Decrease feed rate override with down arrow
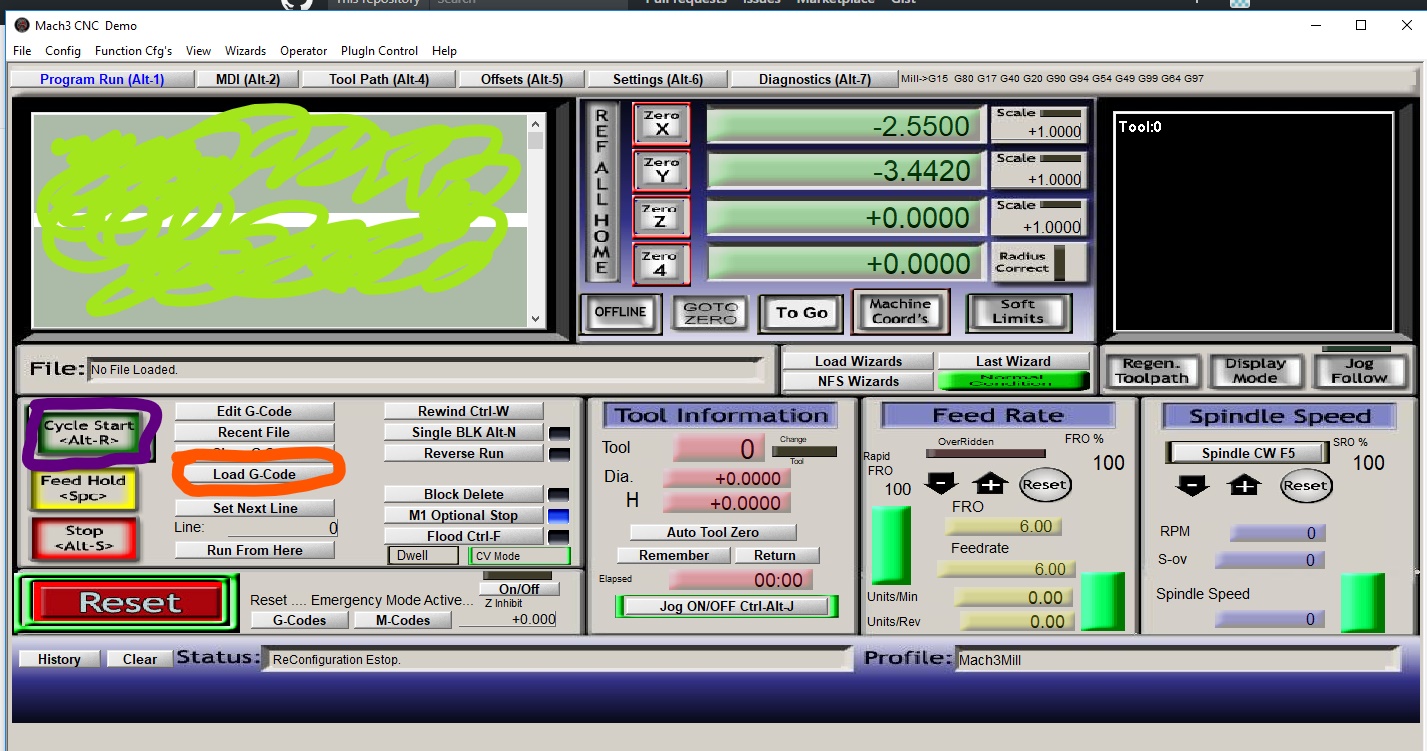 coord(941,484)
